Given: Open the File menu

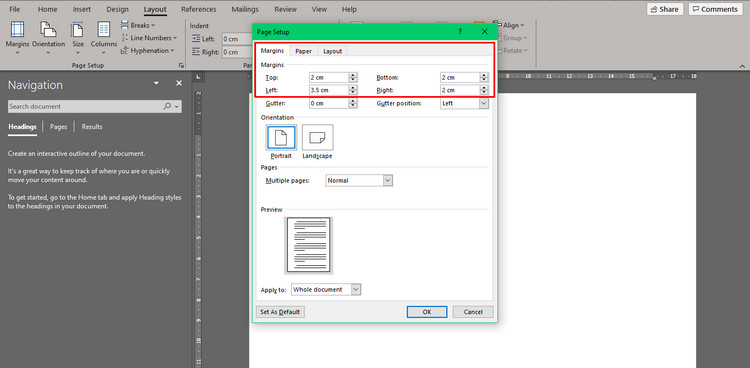Looking at the screenshot, I should tap(15, 9).
